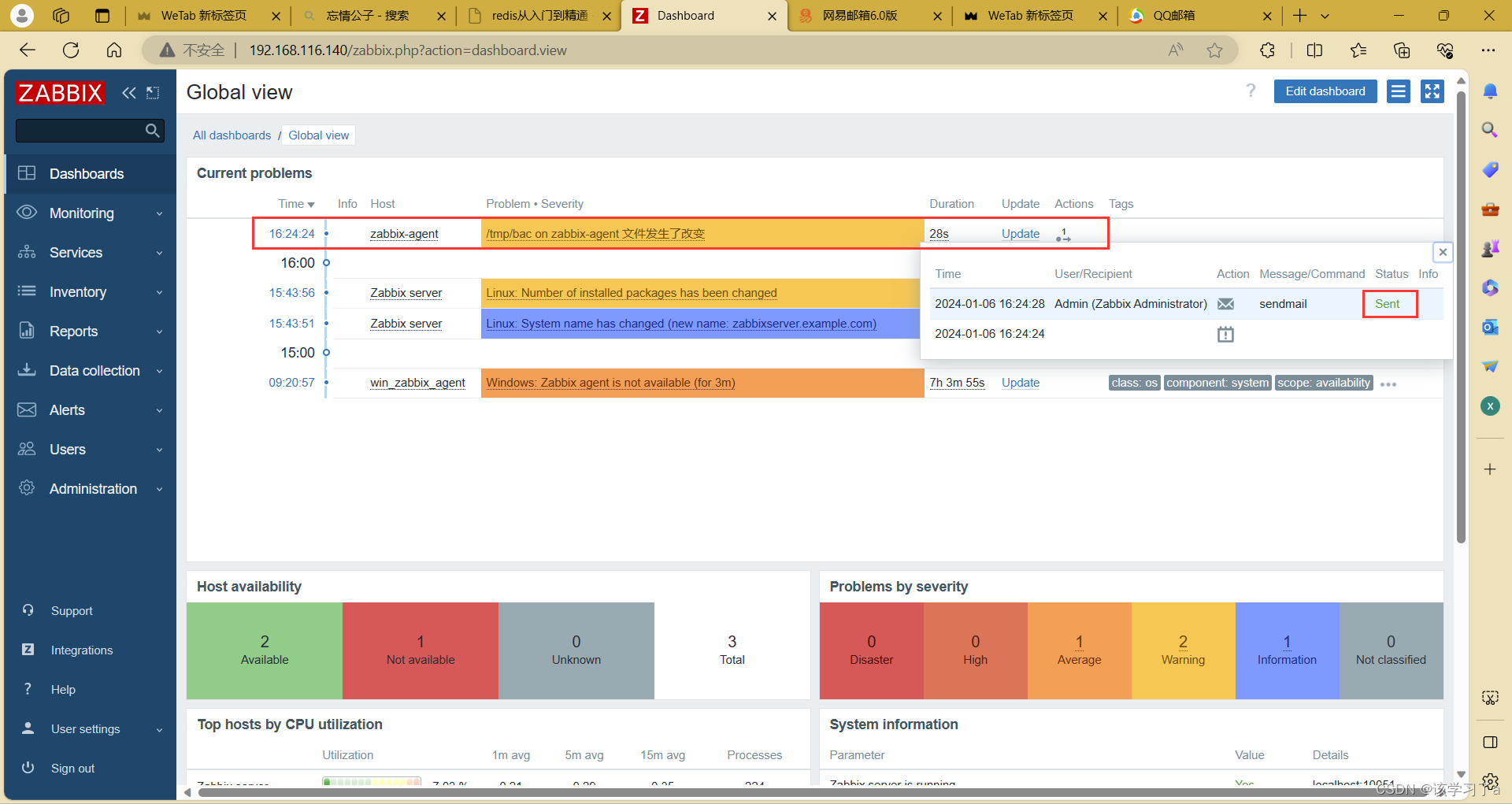Expand User settings menu

(91, 729)
